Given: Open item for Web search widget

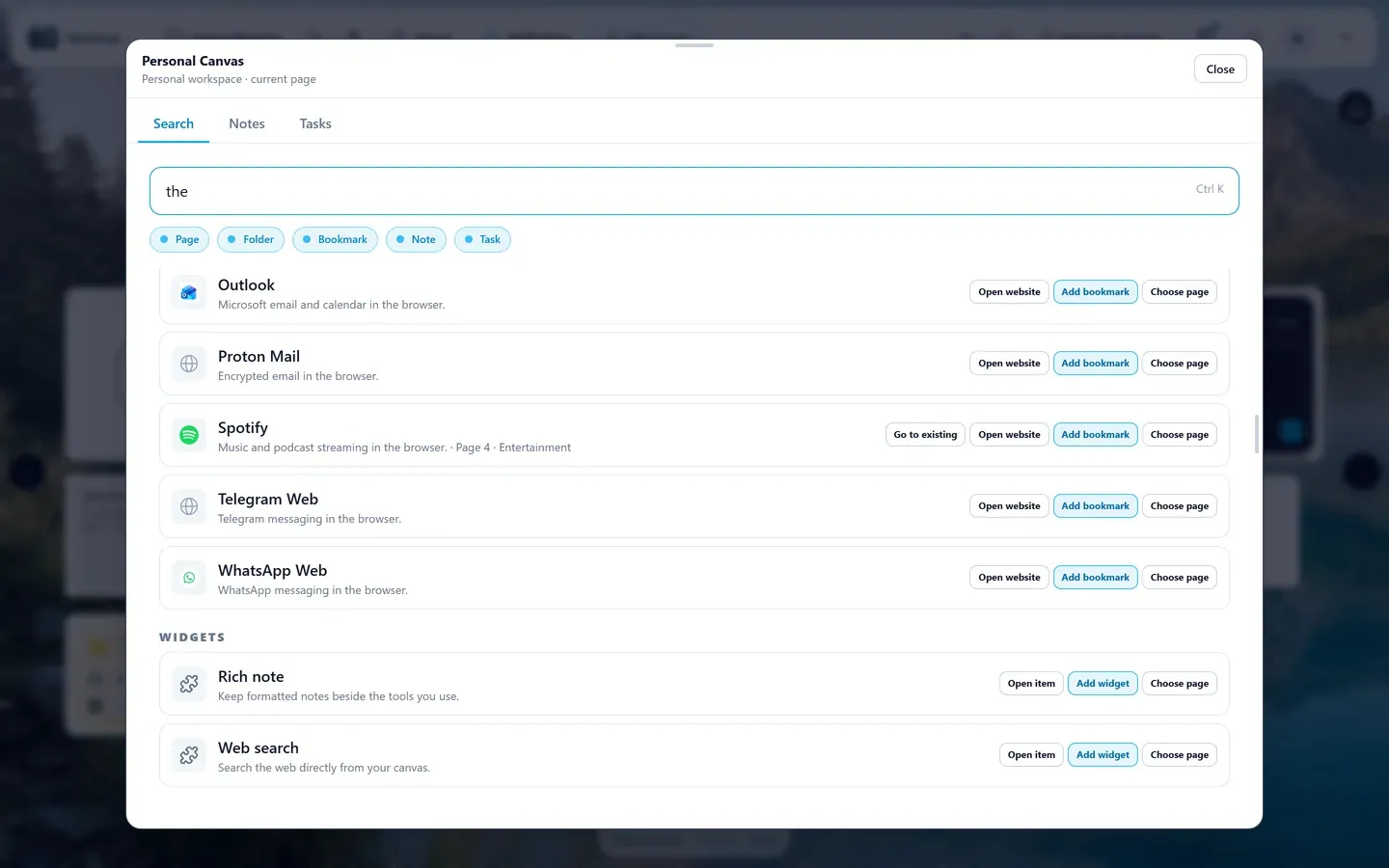Looking at the screenshot, I should [x=1031, y=755].
